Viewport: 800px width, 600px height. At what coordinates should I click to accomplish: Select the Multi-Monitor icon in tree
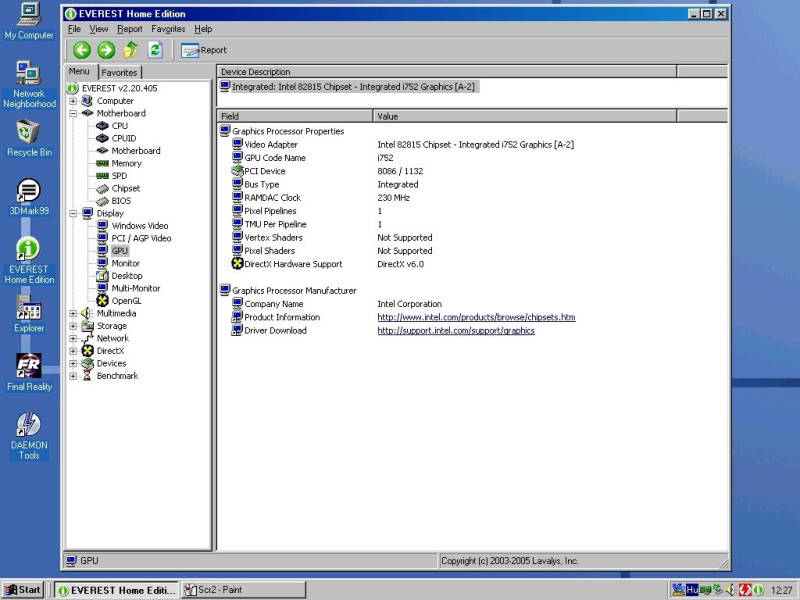[x=102, y=288]
